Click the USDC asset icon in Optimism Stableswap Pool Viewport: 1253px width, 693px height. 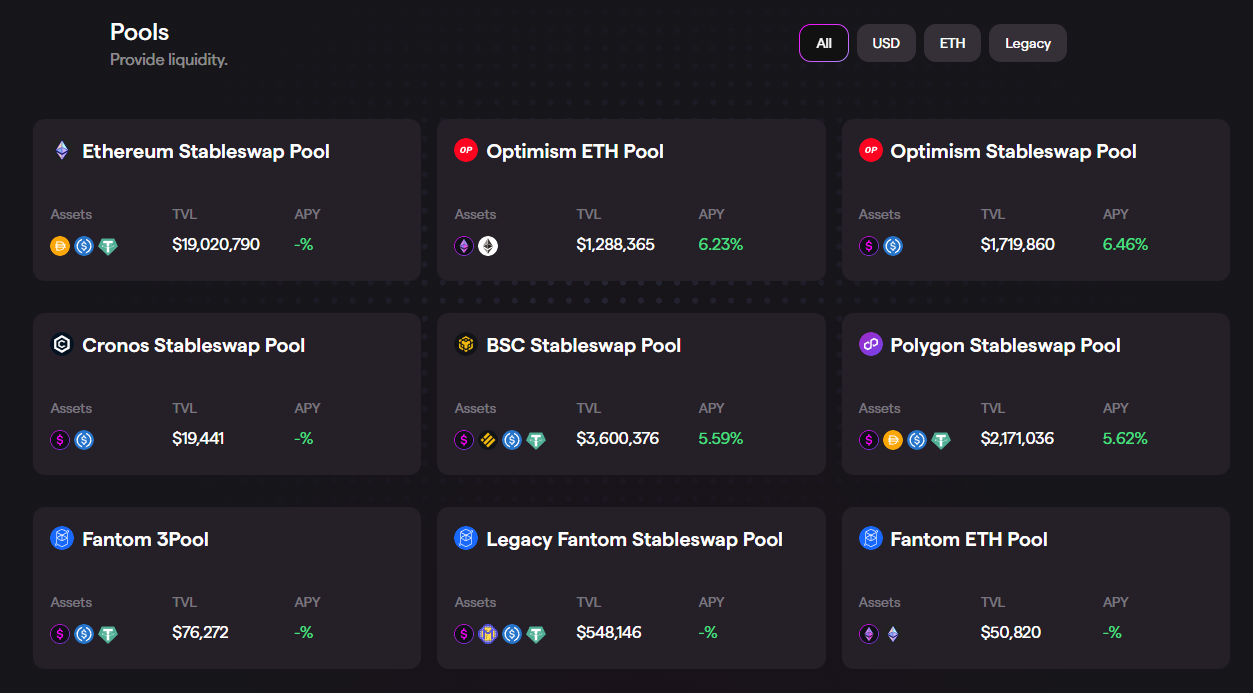tap(893, 246)
